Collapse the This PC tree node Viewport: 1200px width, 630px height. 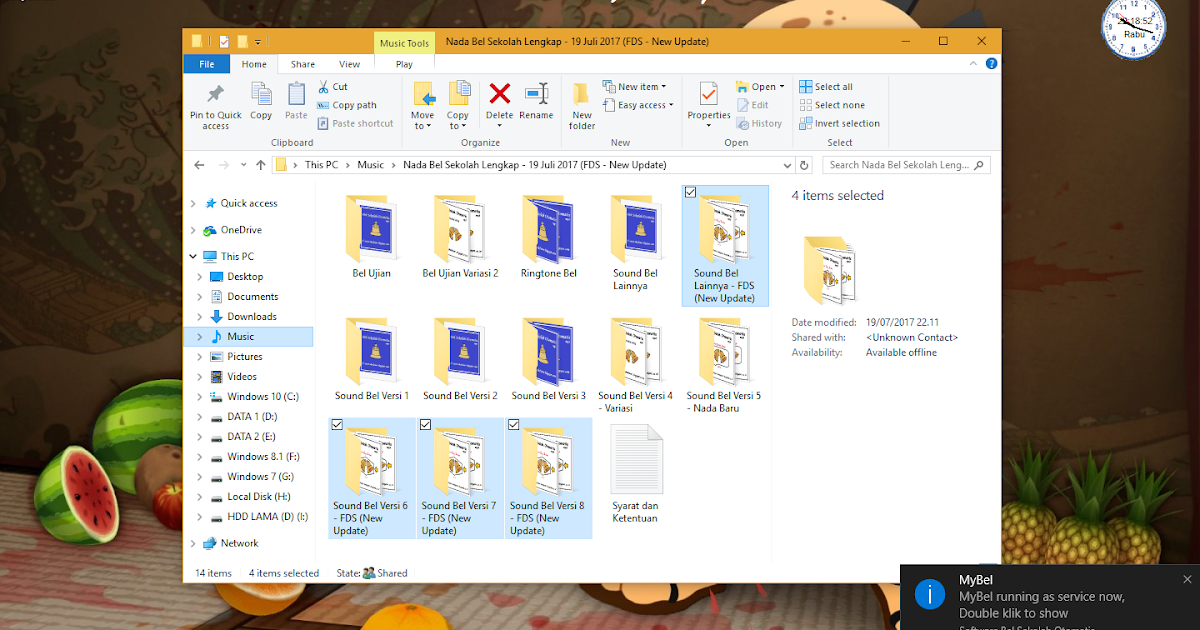click(193, 256)
